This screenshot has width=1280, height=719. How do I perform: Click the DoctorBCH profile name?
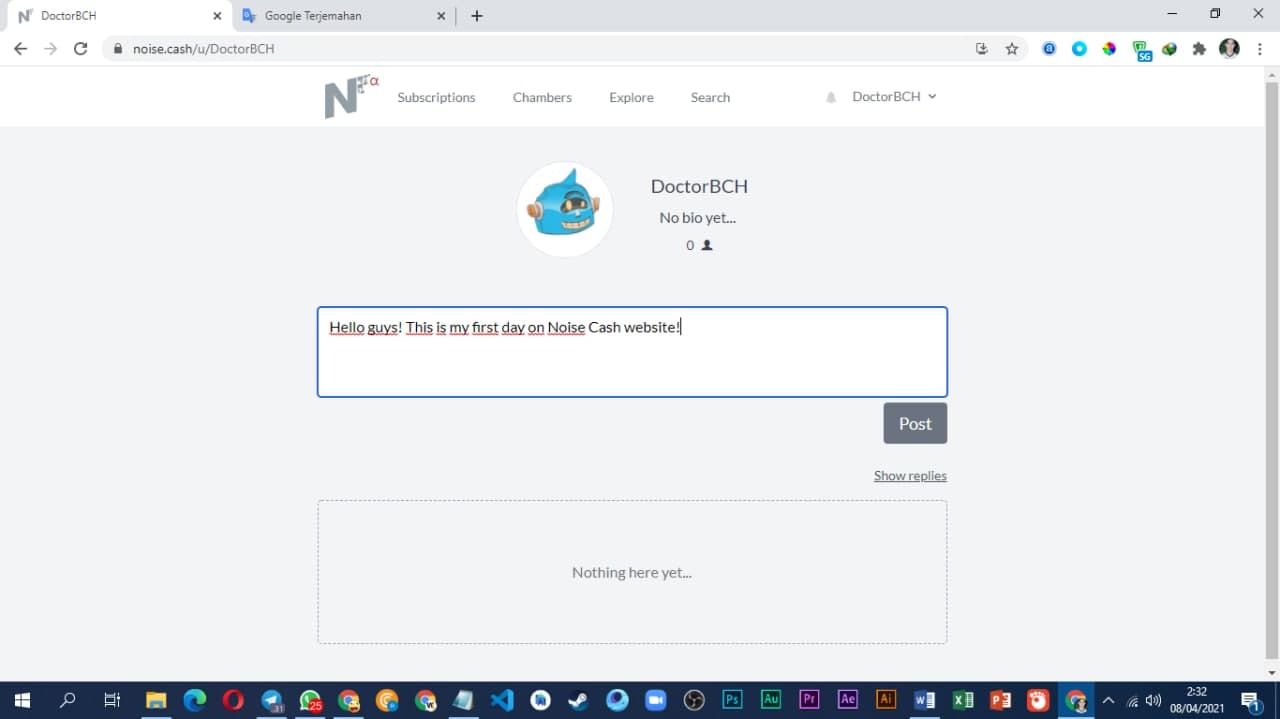click(x=699, y=186)
